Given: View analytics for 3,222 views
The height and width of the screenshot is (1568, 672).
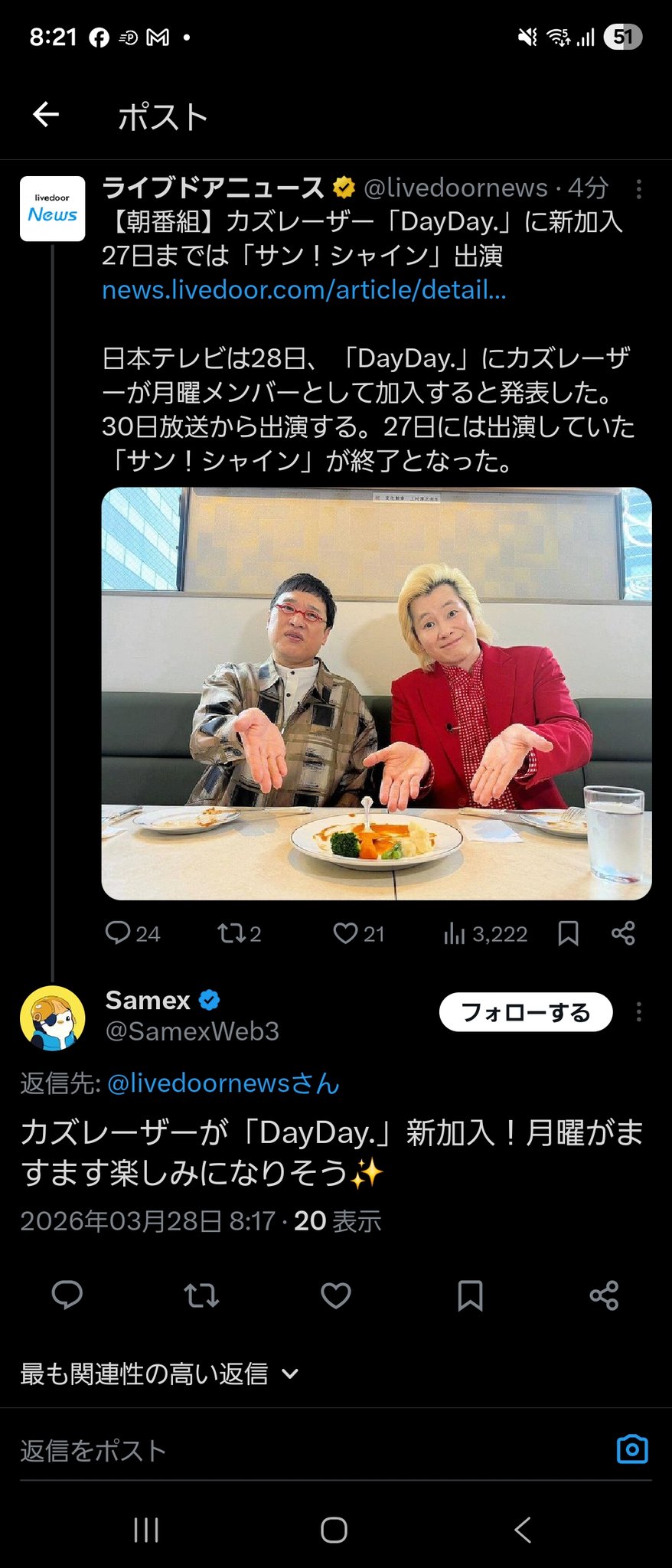Looking at the screenshot, I should (x=485, y=933).
